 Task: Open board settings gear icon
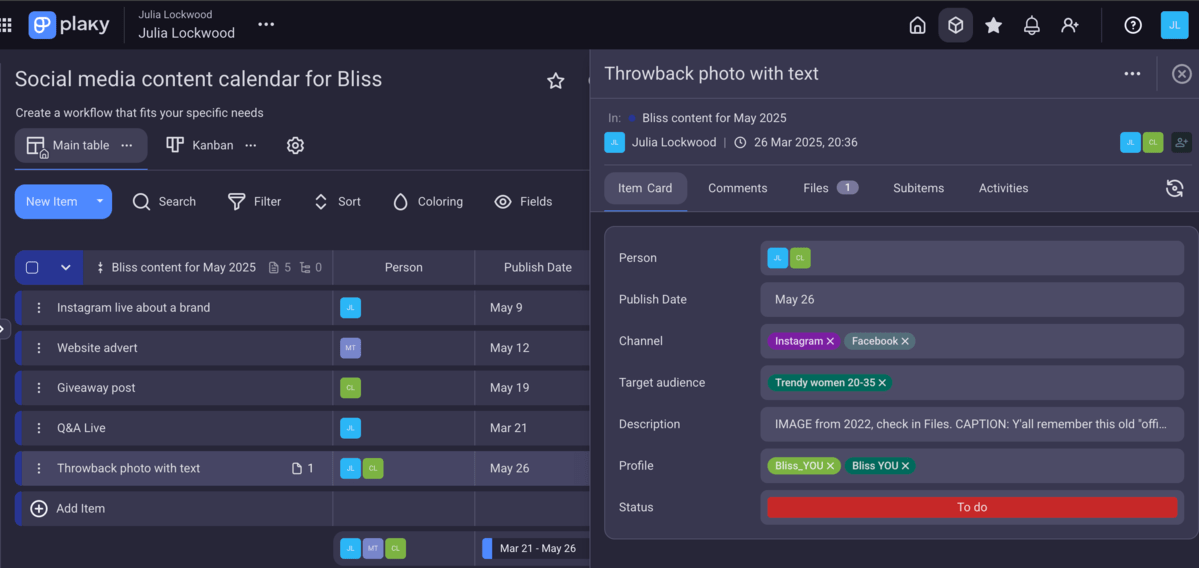(295, 145)
